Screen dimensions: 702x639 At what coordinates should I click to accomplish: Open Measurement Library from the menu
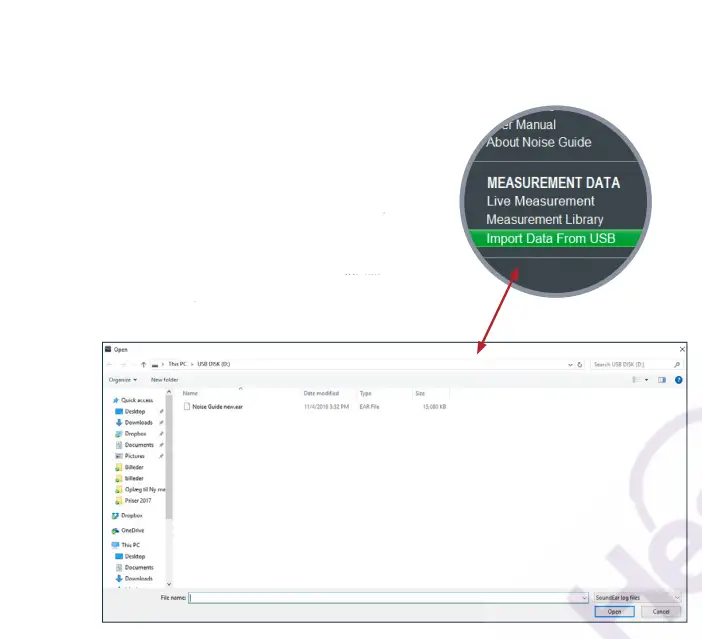[x=545, y=220]
